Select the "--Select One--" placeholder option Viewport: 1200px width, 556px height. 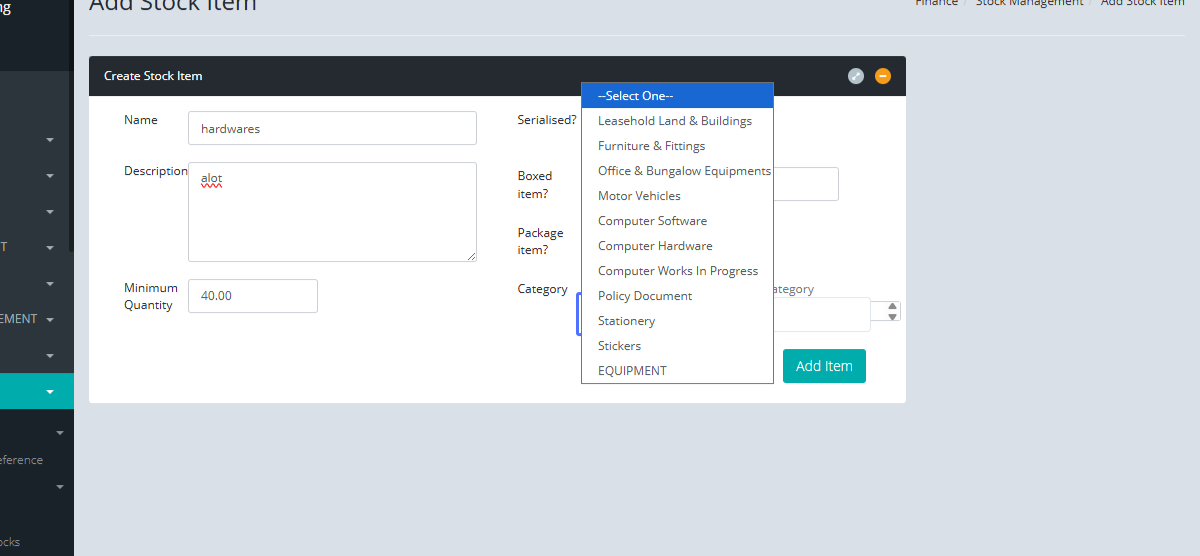point(677,96)
